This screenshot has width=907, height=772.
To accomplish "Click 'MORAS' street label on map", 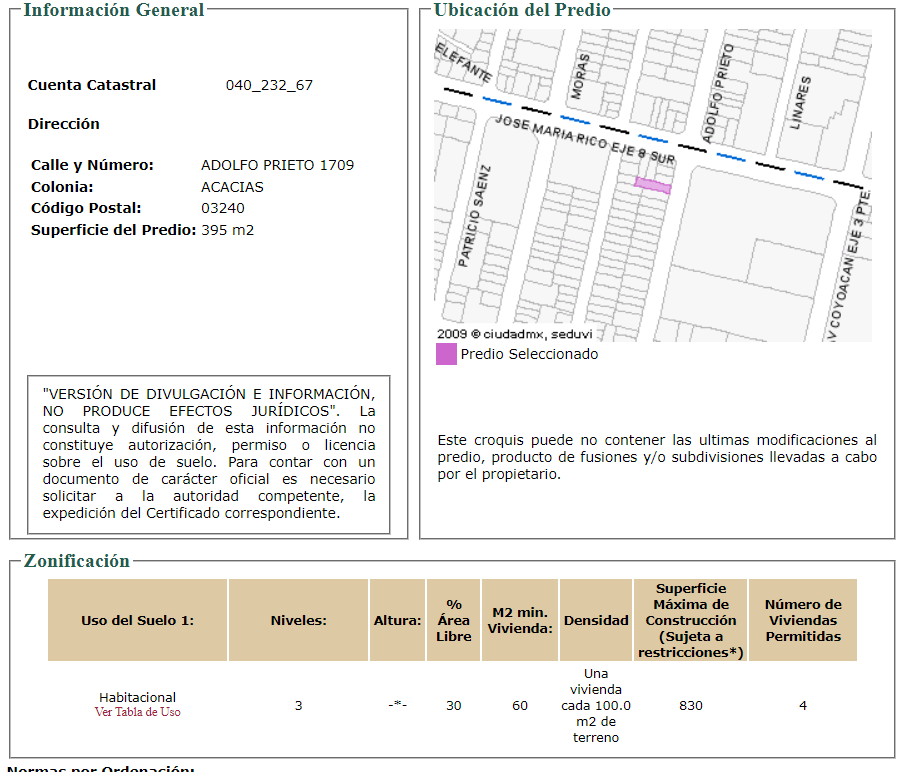I will point(580,76).
